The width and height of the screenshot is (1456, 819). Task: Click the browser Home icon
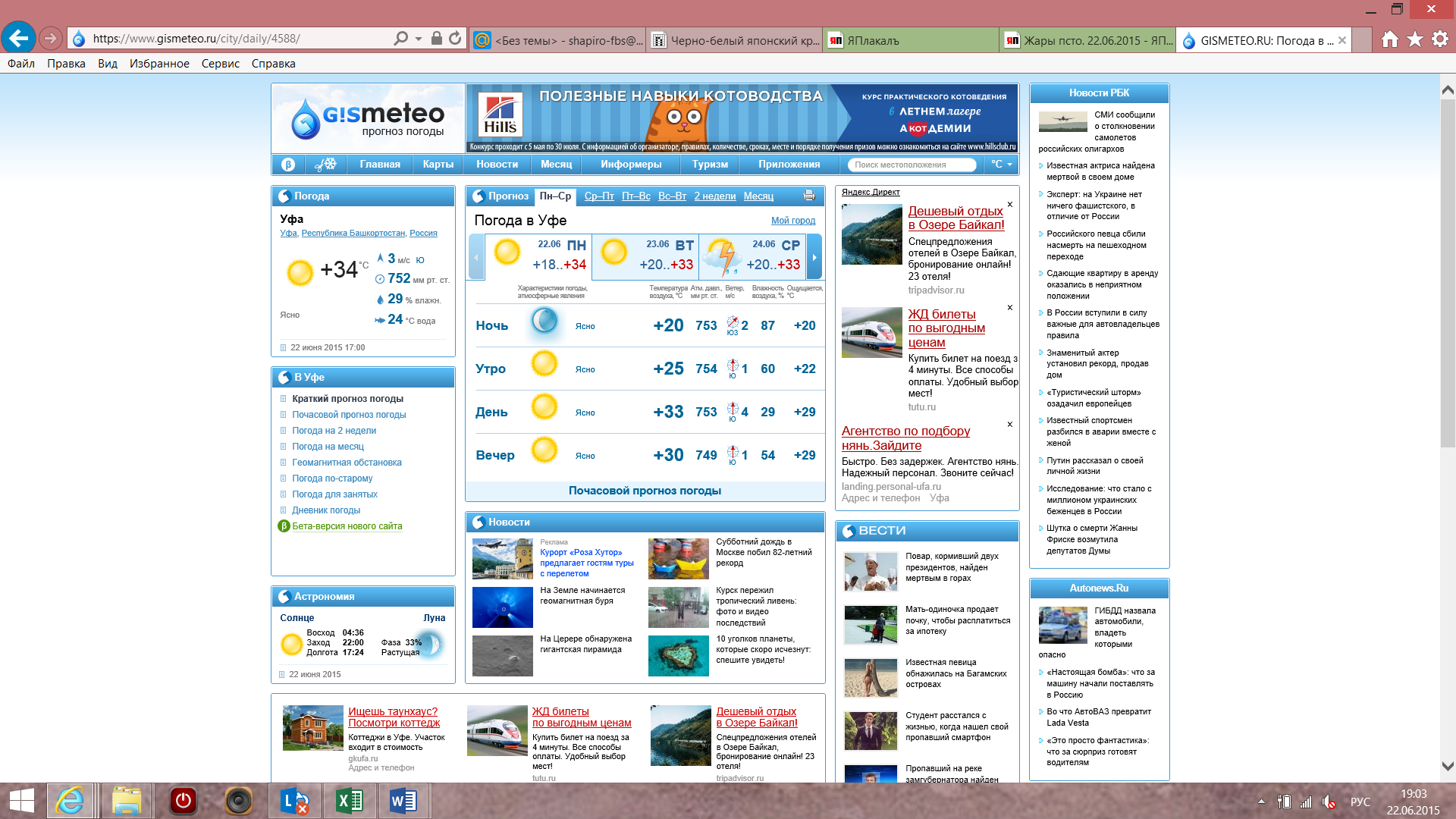click(1389, 39)
